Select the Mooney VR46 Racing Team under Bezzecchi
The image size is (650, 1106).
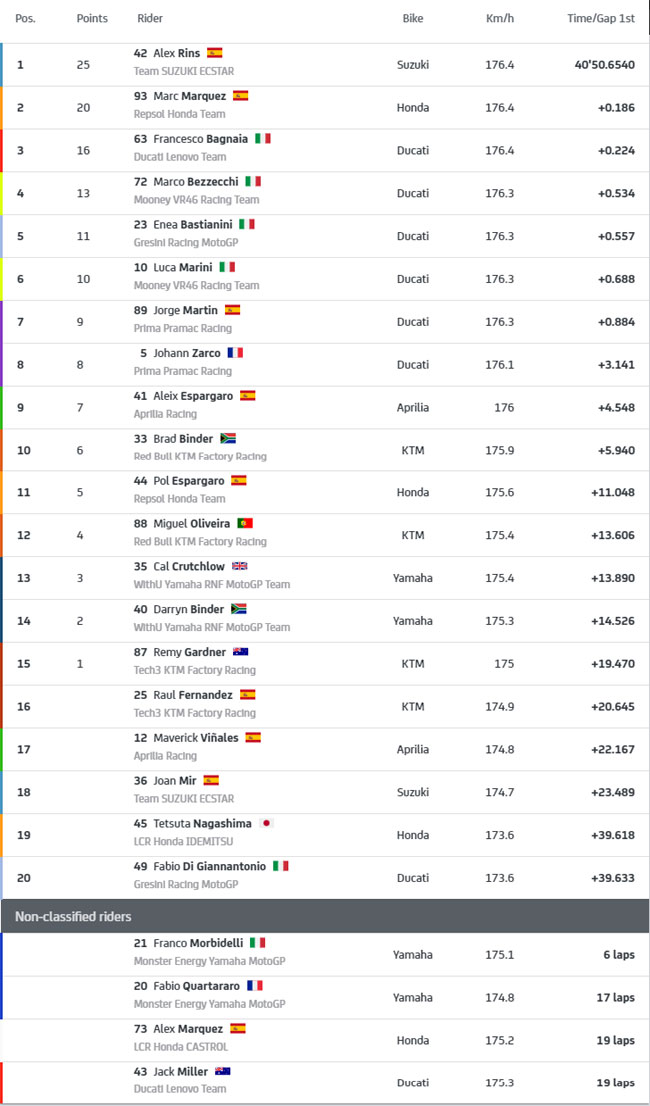click(196, 200)
